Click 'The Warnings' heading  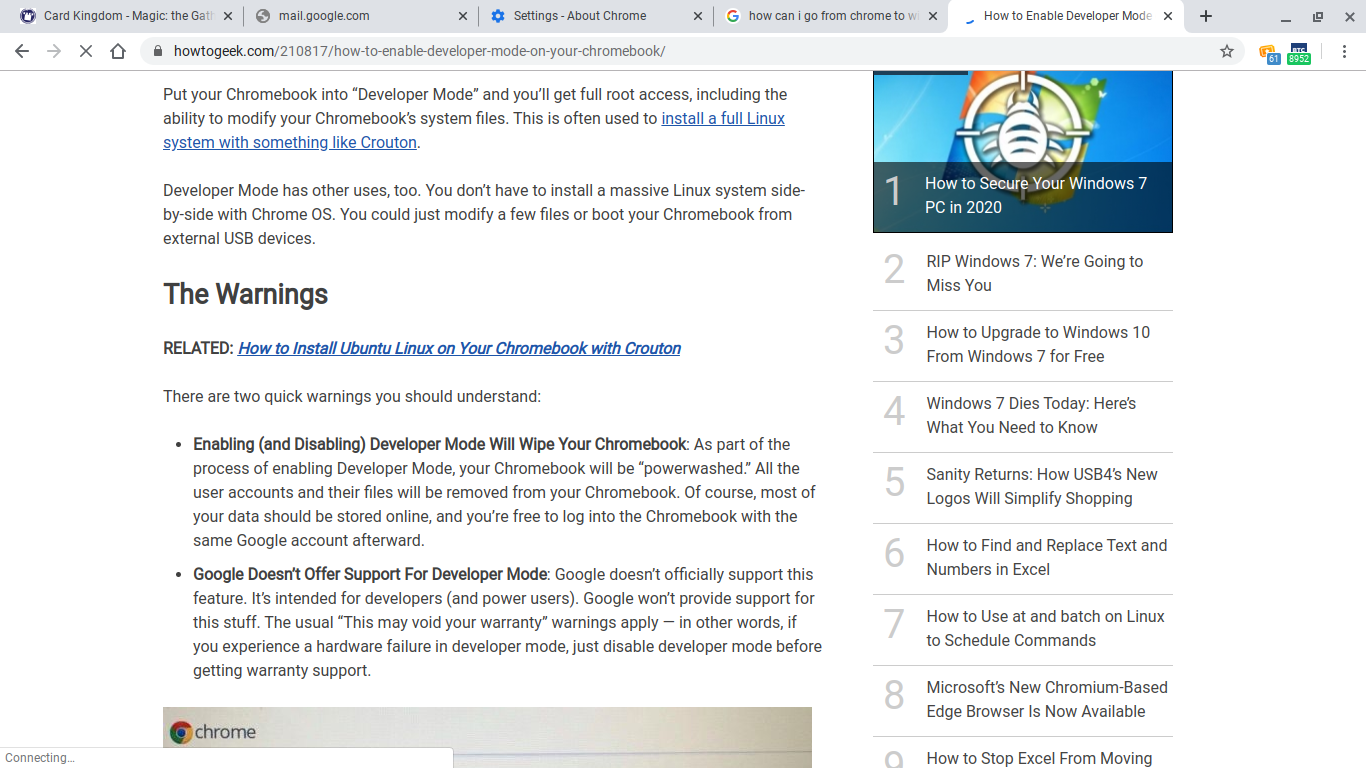pos(246,294)
